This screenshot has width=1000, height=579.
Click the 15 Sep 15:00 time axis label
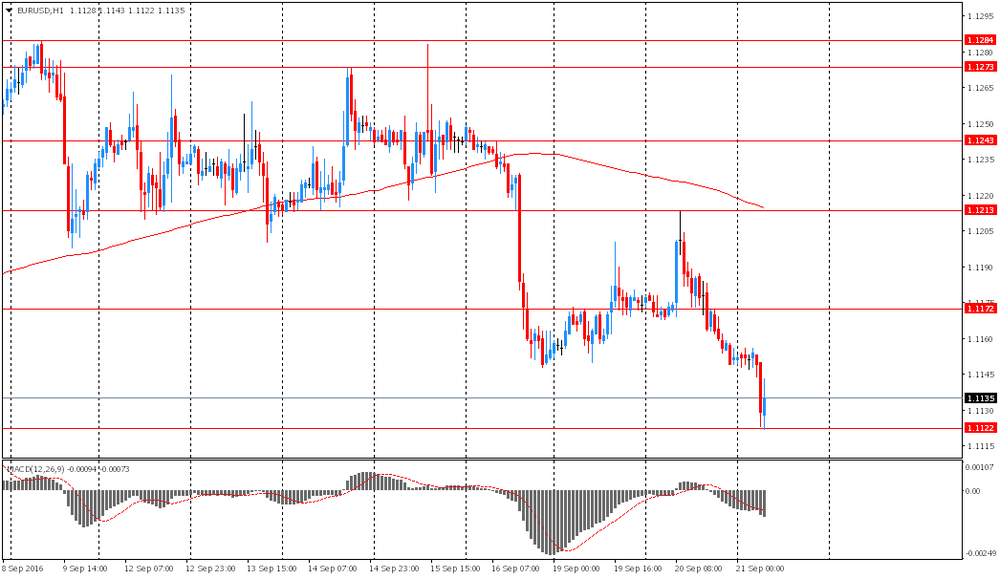point(455,568)
